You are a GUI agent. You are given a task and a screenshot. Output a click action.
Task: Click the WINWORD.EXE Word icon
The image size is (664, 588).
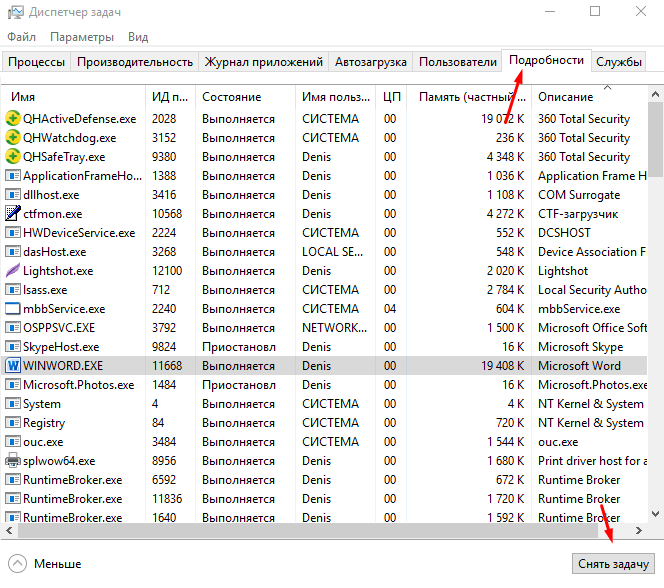(x=13, y=366)
